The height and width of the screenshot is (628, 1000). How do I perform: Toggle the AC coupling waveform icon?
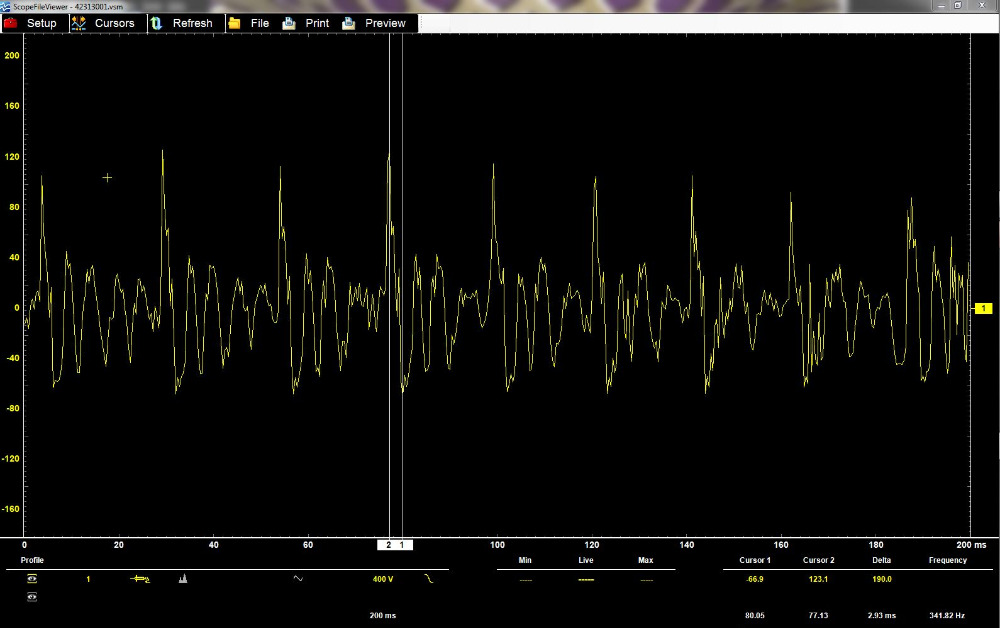point(298,579)
